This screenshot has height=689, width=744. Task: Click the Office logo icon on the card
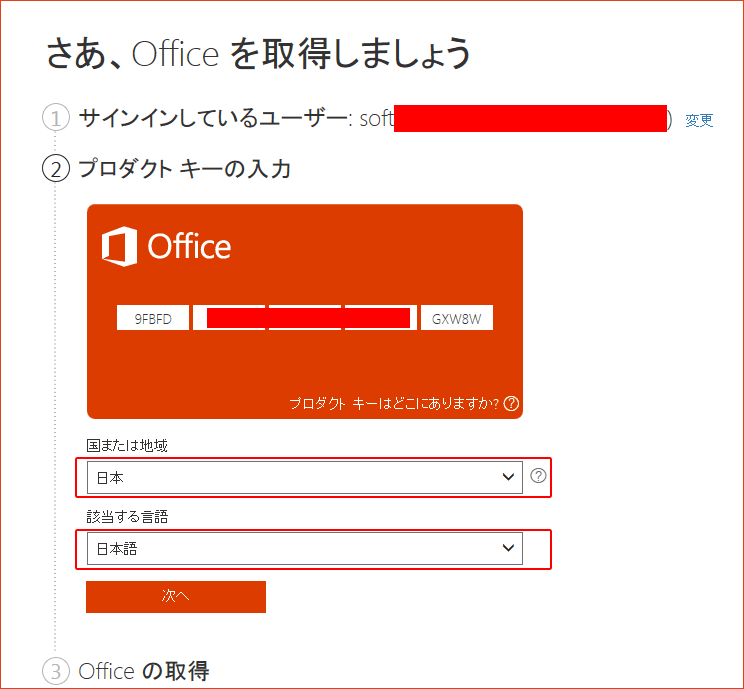(x=120, y=246)
